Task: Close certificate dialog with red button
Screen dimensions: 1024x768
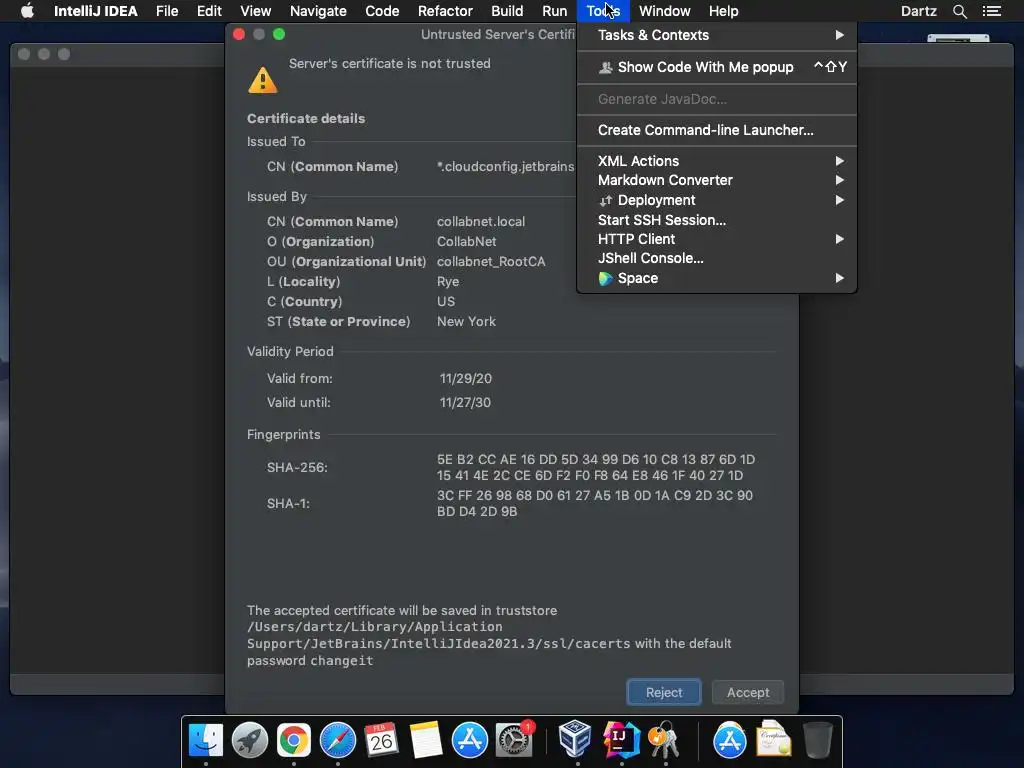Action: 239,35
